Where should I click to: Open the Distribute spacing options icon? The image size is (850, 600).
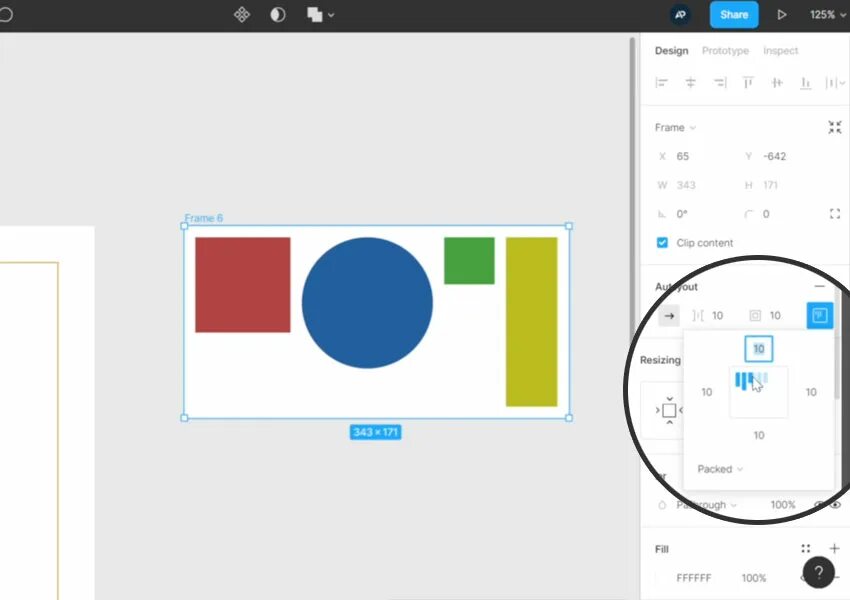click(x=834, y=82)
